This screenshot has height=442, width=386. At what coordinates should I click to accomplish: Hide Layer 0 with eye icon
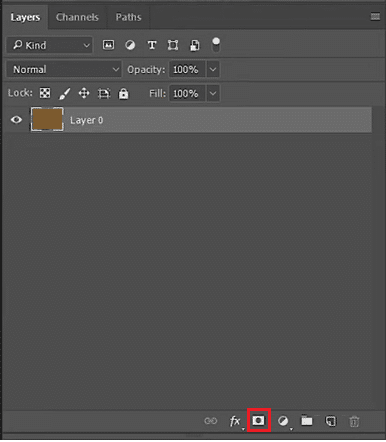click(16, 119)
